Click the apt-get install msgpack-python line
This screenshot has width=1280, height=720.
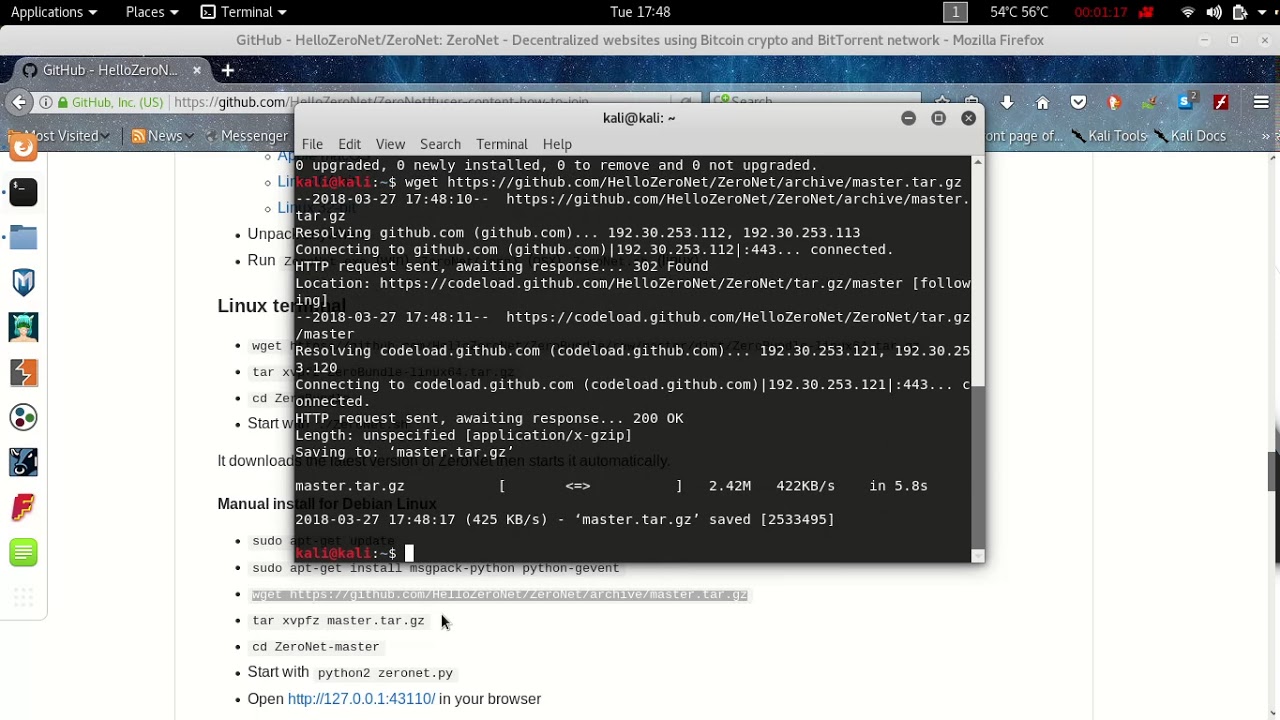435,568
